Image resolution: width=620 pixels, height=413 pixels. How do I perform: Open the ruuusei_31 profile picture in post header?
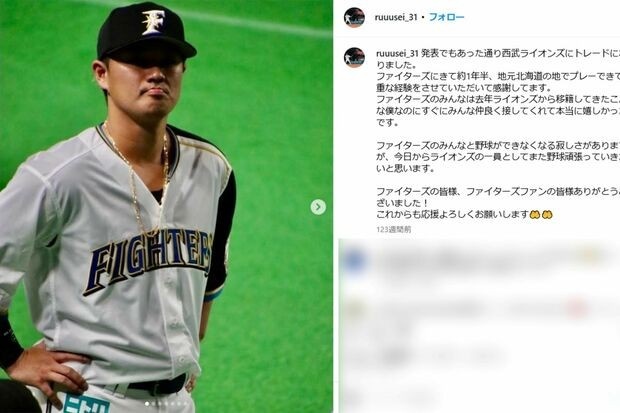[x=354, y=17]
